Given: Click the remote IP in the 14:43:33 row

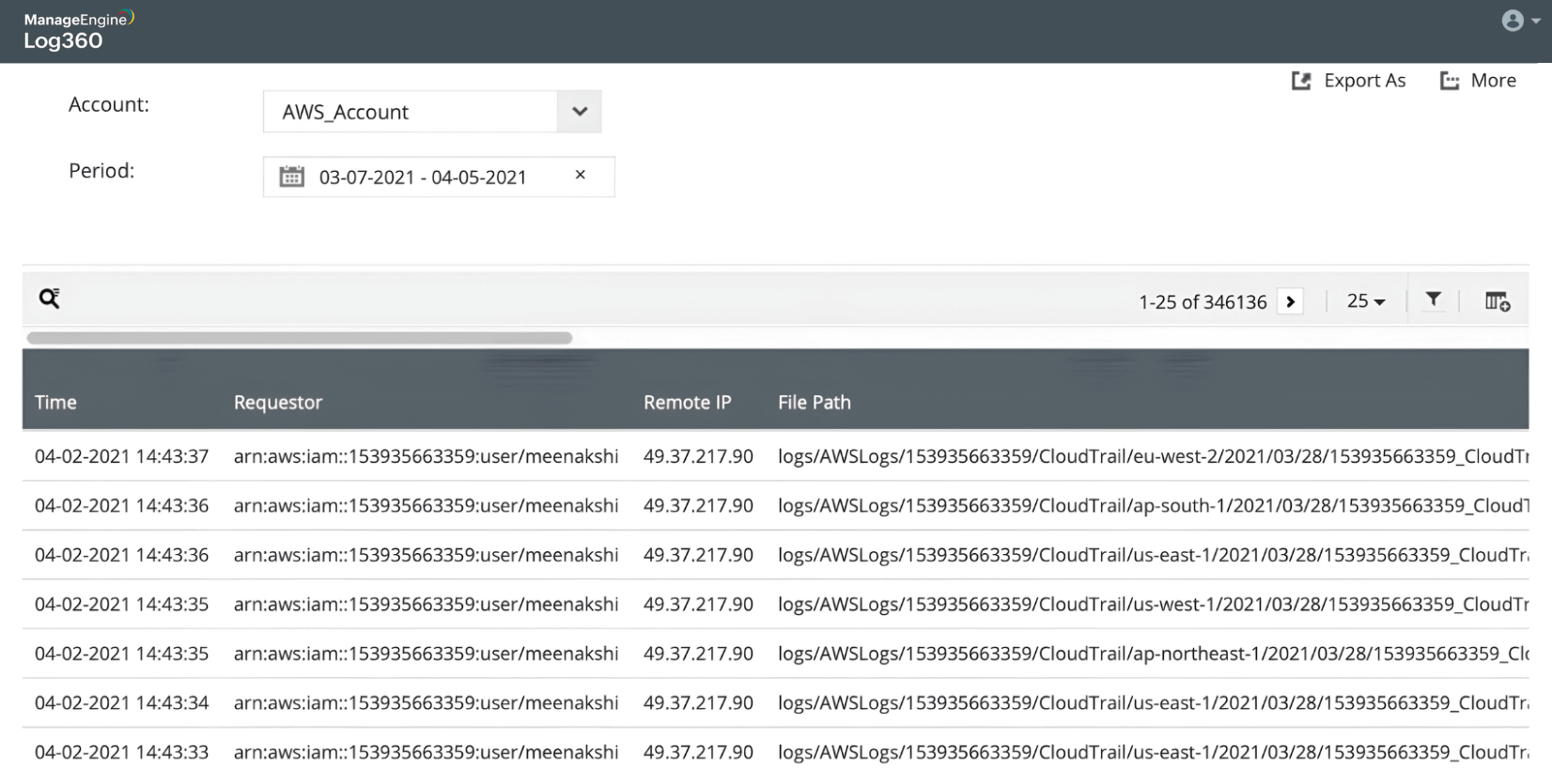Looking at the screenshot, I should point(698,752).
